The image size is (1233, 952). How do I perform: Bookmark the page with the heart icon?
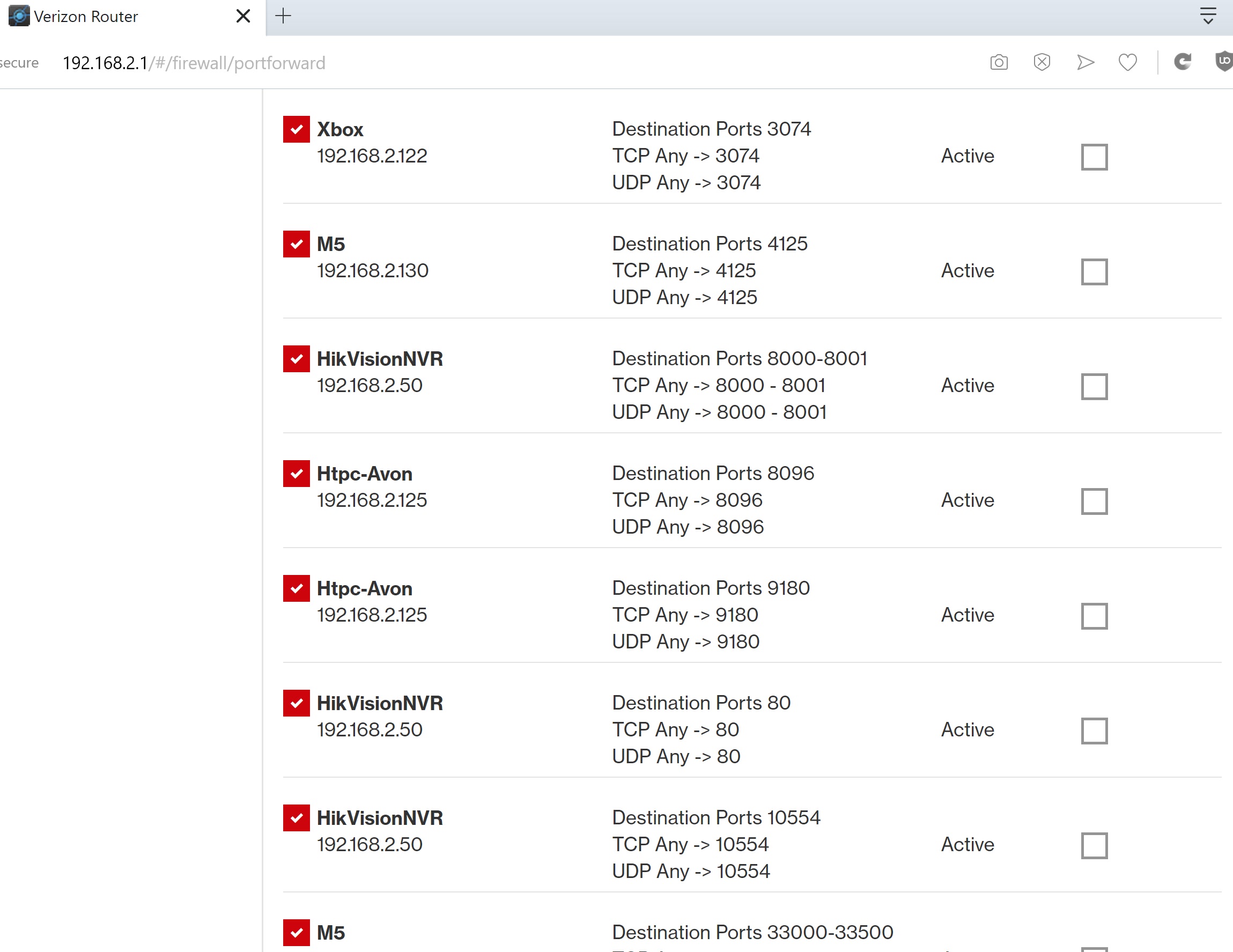(1127, 62)
